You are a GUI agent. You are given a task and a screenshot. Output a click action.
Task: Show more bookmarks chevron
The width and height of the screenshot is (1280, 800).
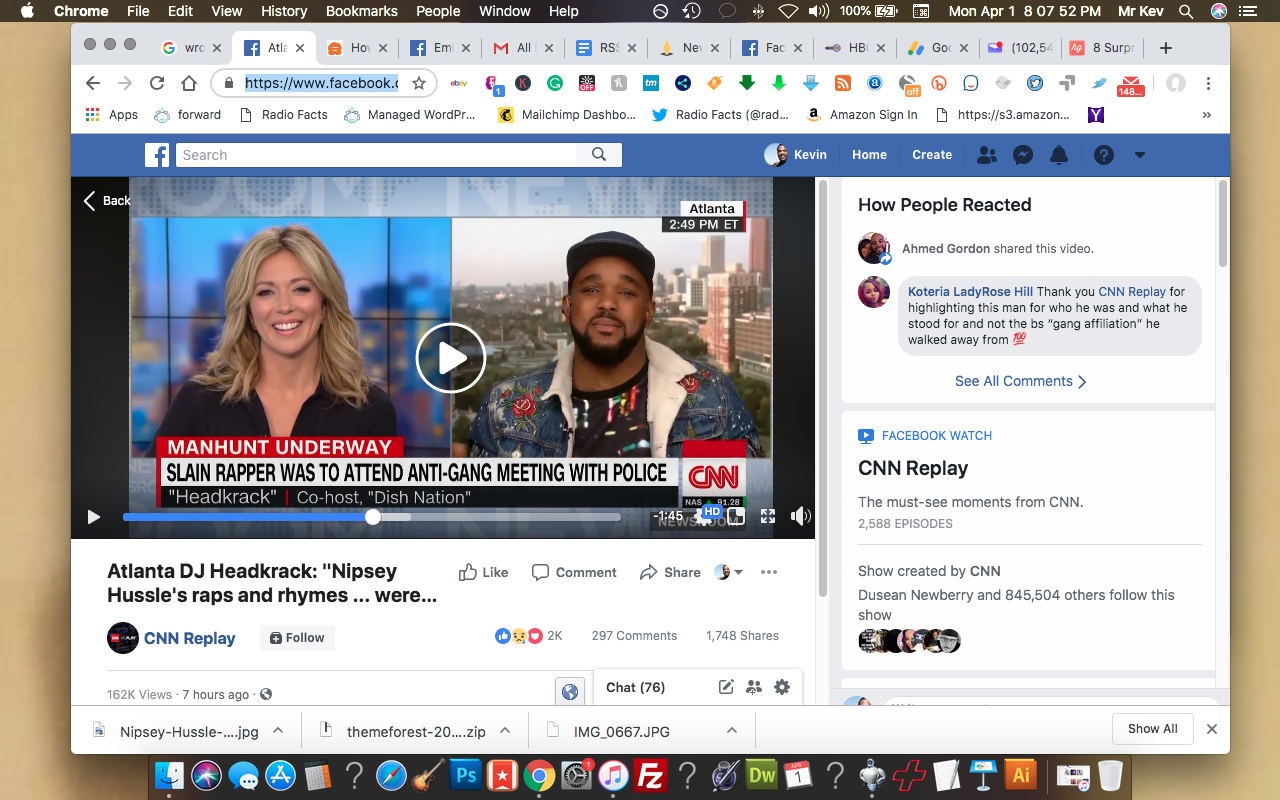(1205, 115)
